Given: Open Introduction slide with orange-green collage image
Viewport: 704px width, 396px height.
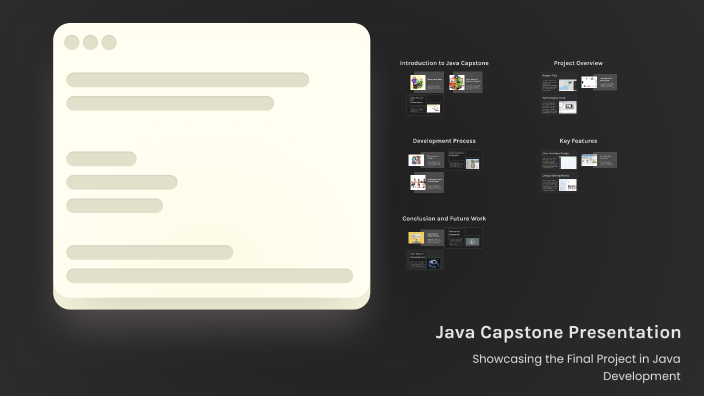Looking at the screenshot, I should (466, 83).
